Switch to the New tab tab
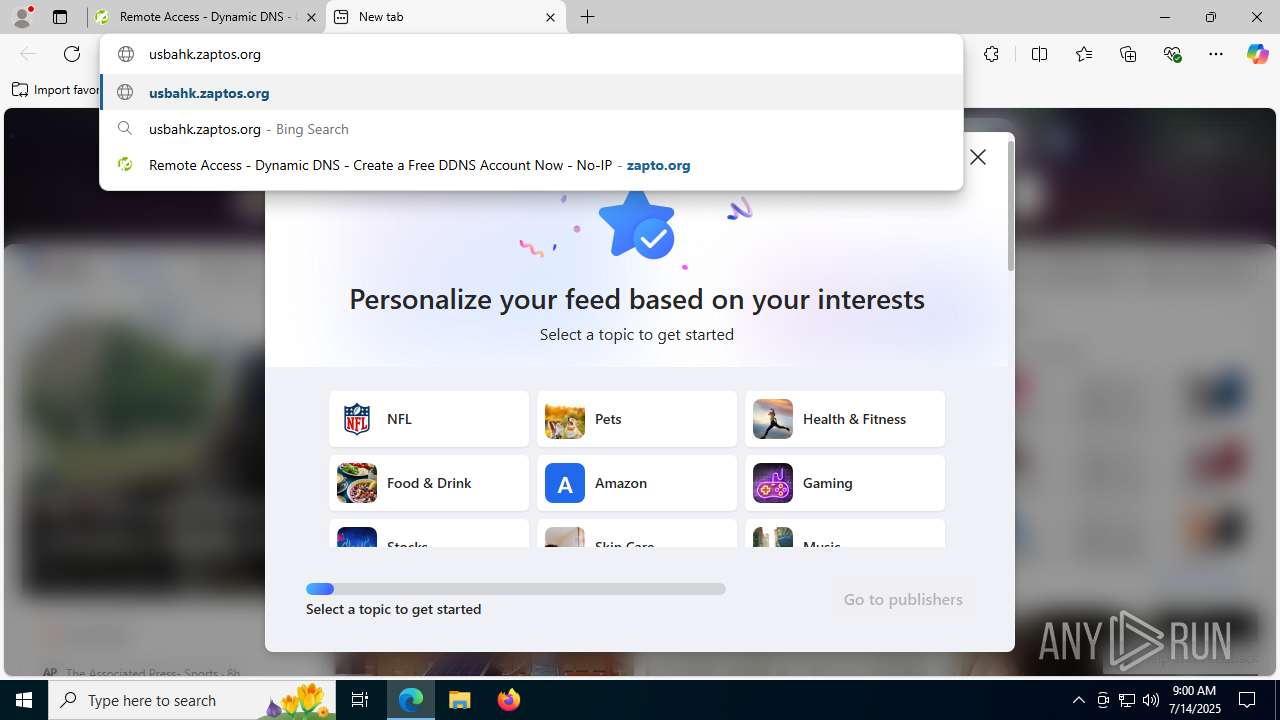 [445, 17]
